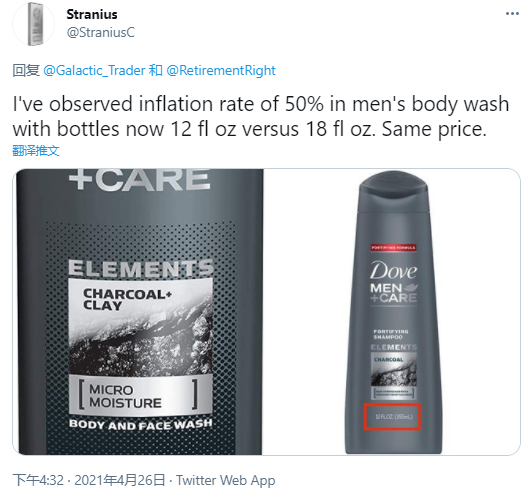Open the Twitter Web App source link
Screen dimensions: 527x498
(x=226, y=480)
